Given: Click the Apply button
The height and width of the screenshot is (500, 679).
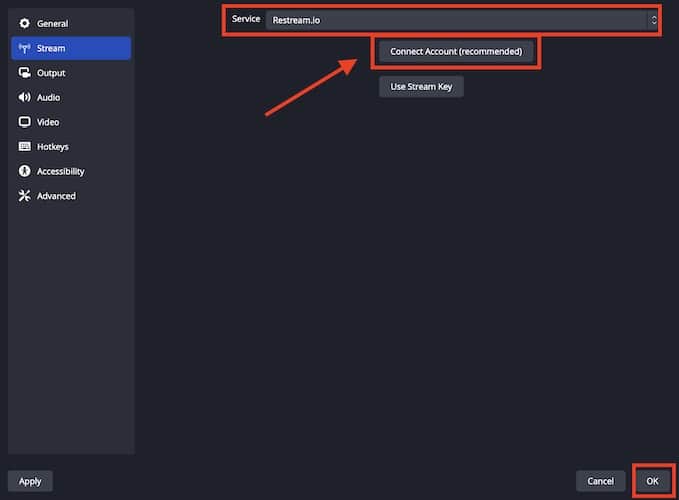Looking at the screenshot, I should tap(30, 481).
